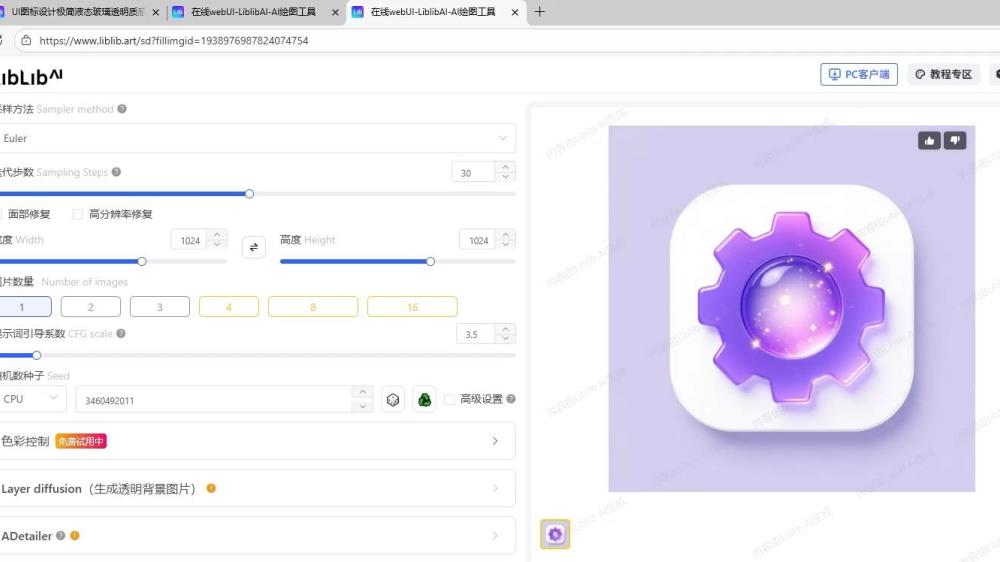Switch to the first UI图标设计 browser tab
Image resolution: width=1000 pixels, height=562 pixels.
point(78,12)
